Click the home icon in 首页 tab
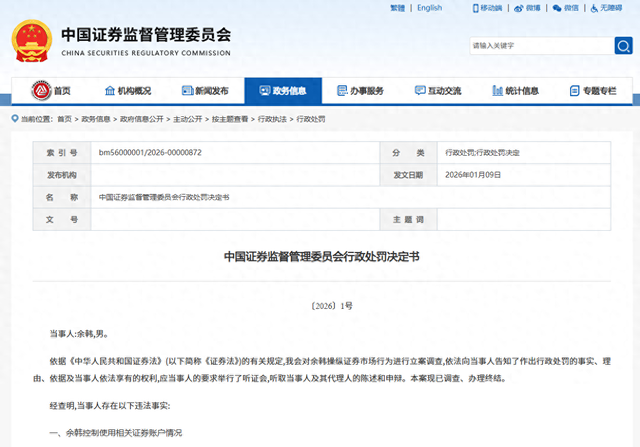 click(x=38, y=91)
